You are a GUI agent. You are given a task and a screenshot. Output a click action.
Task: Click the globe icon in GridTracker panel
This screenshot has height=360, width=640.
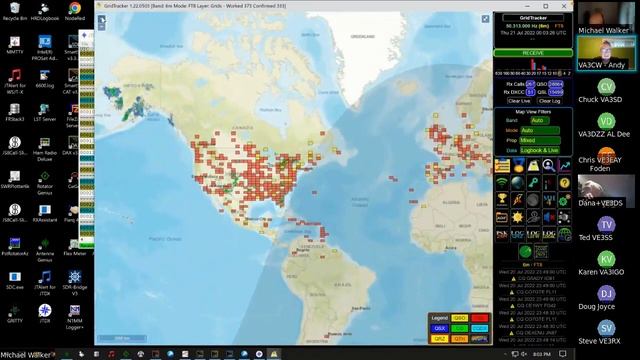click(518, 183)
